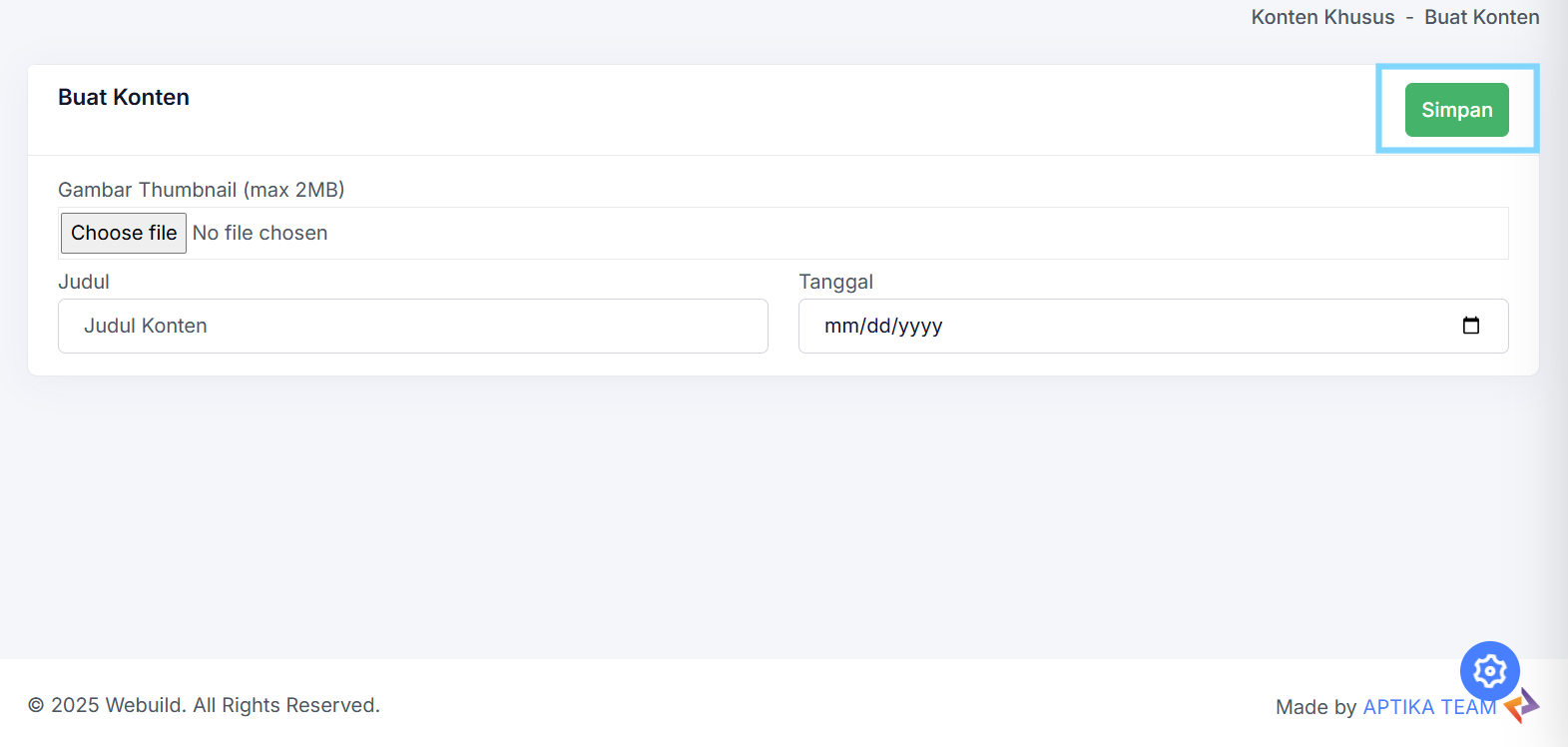1568x747 pixels.
Task: Click the 2025 Webuild copyright text
Action: click(204, 705)
